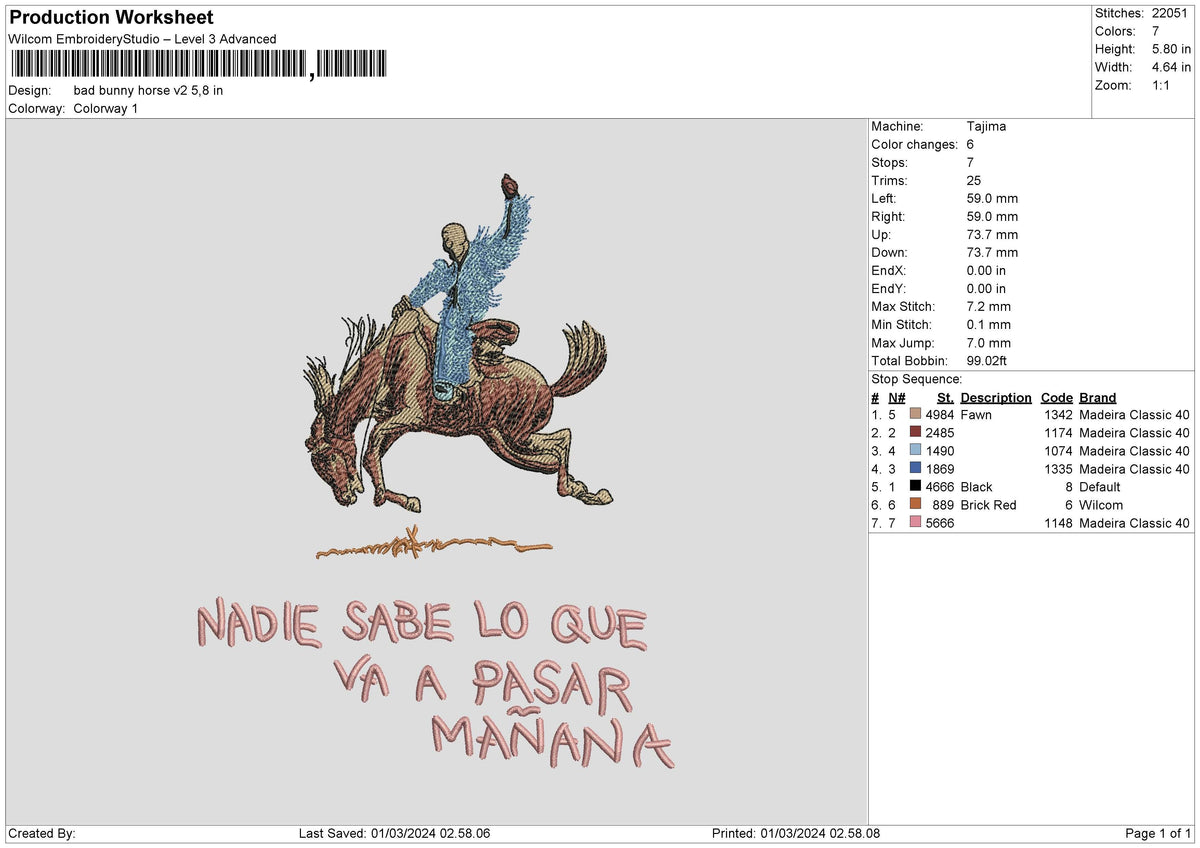The height and width of the screenshot is (848, 1200).
Task: Click the Machine value 'Tajima'
Action: click(986, 127)
